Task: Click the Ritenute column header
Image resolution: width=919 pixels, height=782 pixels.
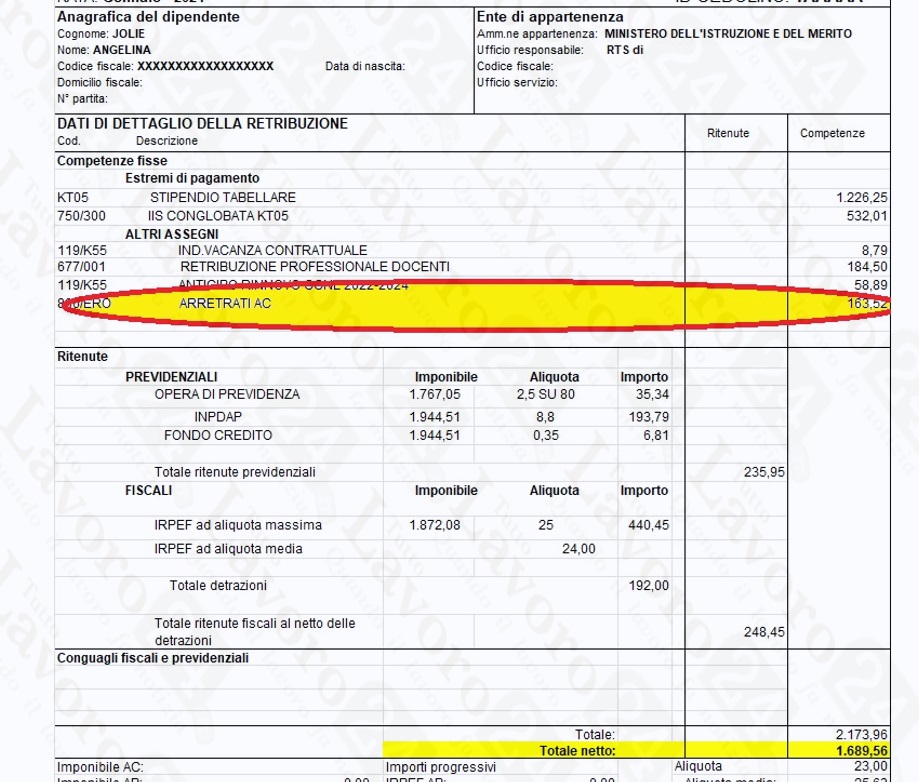Action: pyautogui.click(x=728, y=133)
